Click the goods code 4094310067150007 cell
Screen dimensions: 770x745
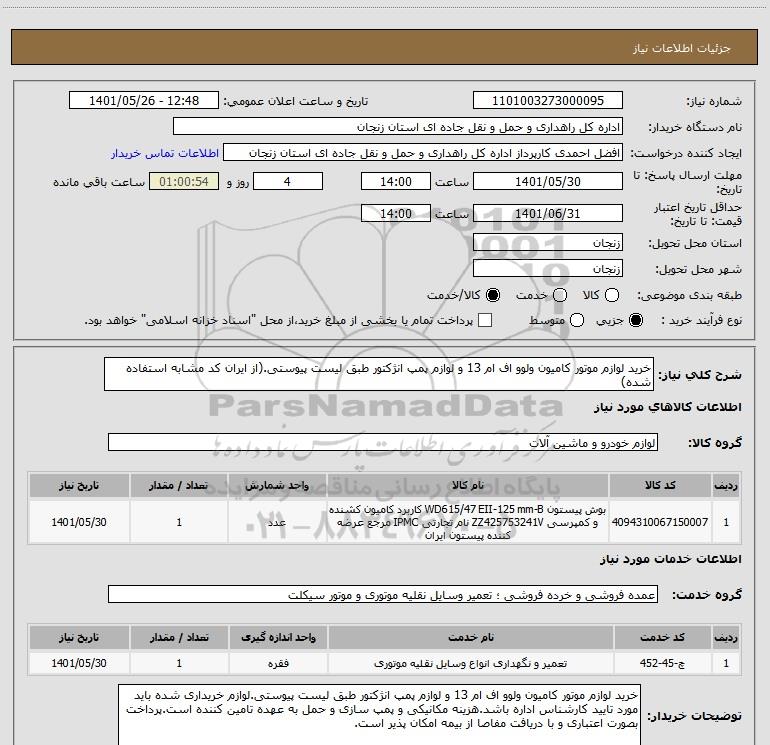[660, 522]
